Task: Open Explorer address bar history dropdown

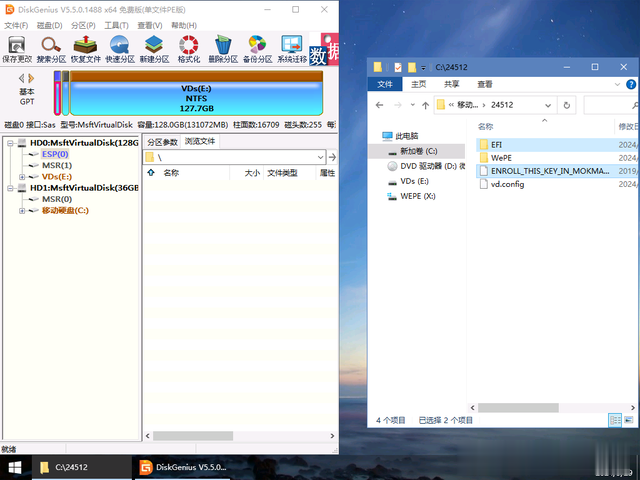Action: coord(548,105)
